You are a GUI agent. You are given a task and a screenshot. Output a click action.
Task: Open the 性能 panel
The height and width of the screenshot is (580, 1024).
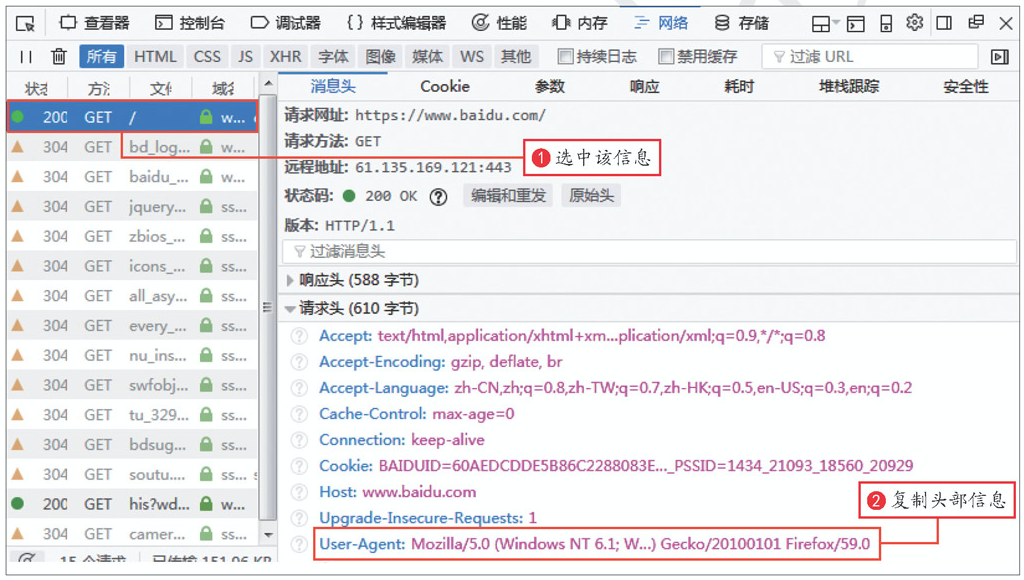[x=500, y=24]
